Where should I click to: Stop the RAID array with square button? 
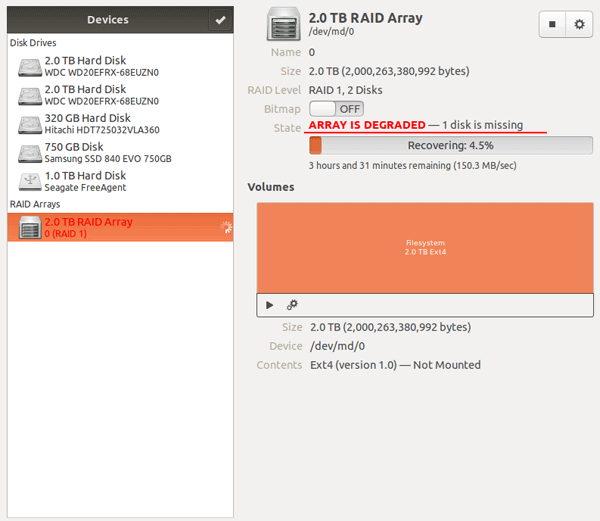552,24
